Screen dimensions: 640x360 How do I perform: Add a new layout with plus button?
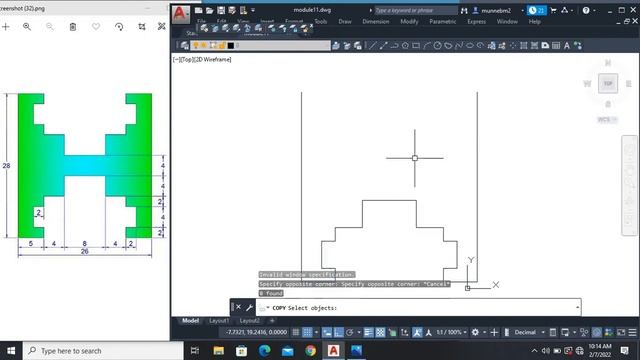tap(272, 321)
